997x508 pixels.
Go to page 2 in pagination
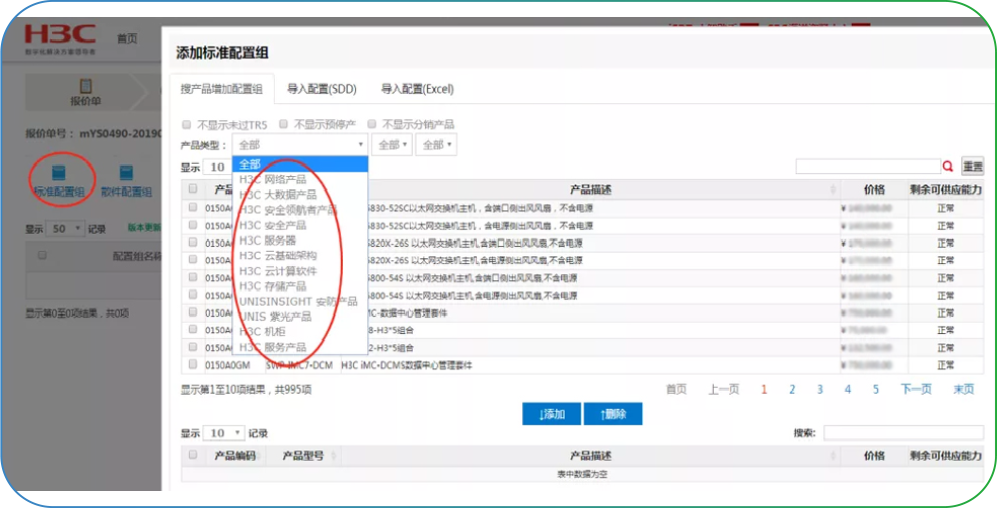[792, 390]
